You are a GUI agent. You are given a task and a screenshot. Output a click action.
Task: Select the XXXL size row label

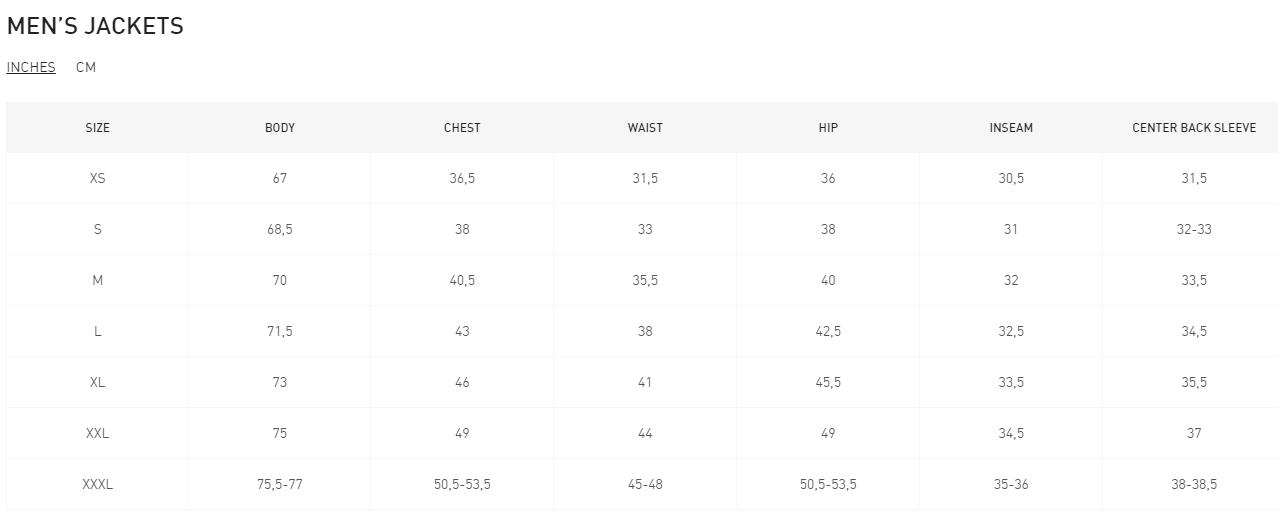[x=98, y=485]
